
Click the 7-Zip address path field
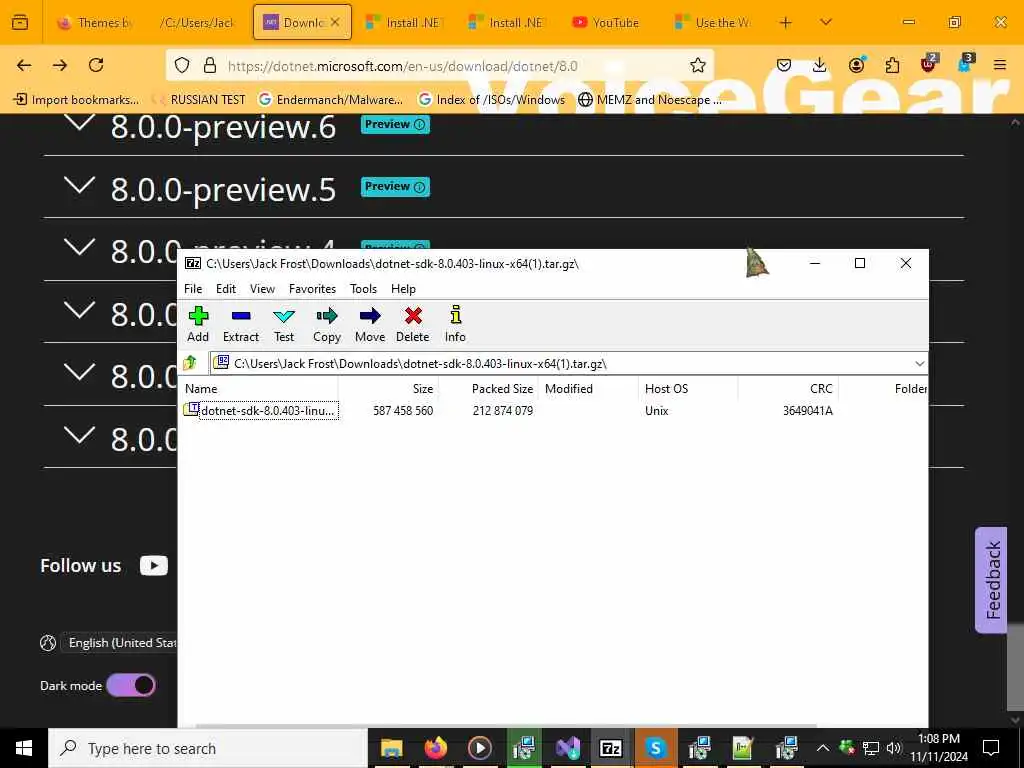pos(562,364)
